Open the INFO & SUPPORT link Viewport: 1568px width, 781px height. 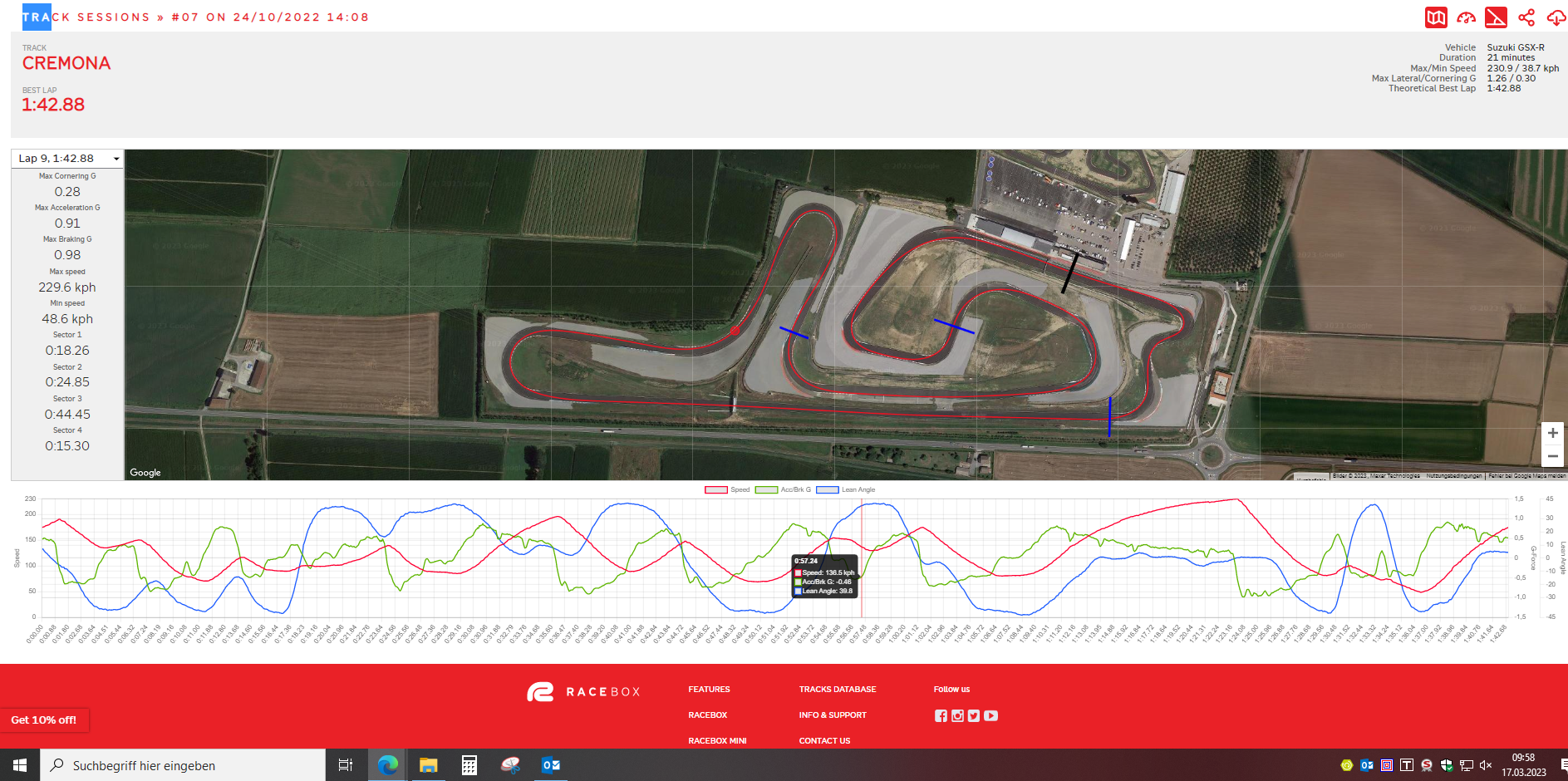pyautogui.click(x=832, y=715)
